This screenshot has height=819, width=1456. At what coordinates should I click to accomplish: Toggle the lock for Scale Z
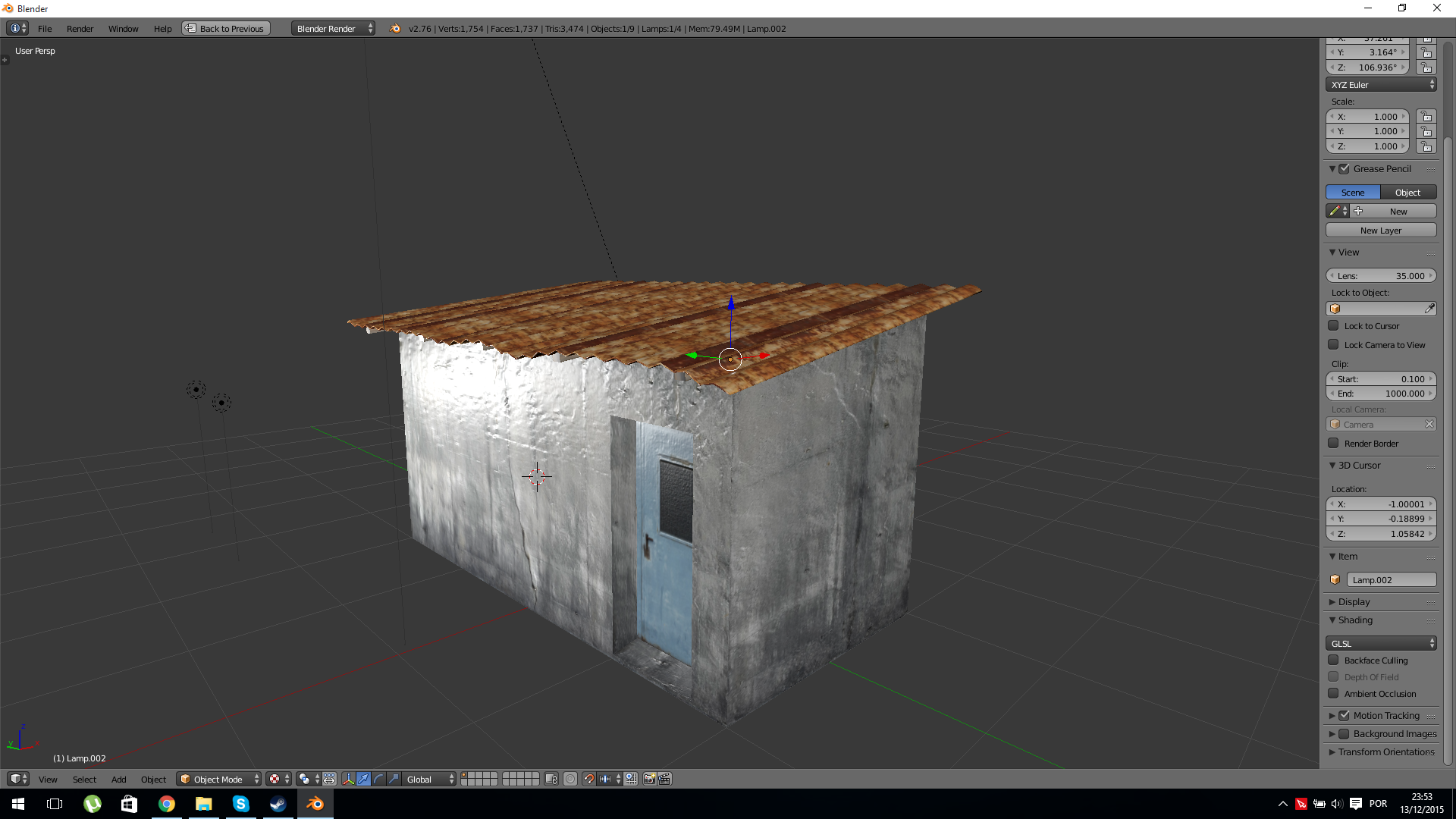(x=1426, y=146)
